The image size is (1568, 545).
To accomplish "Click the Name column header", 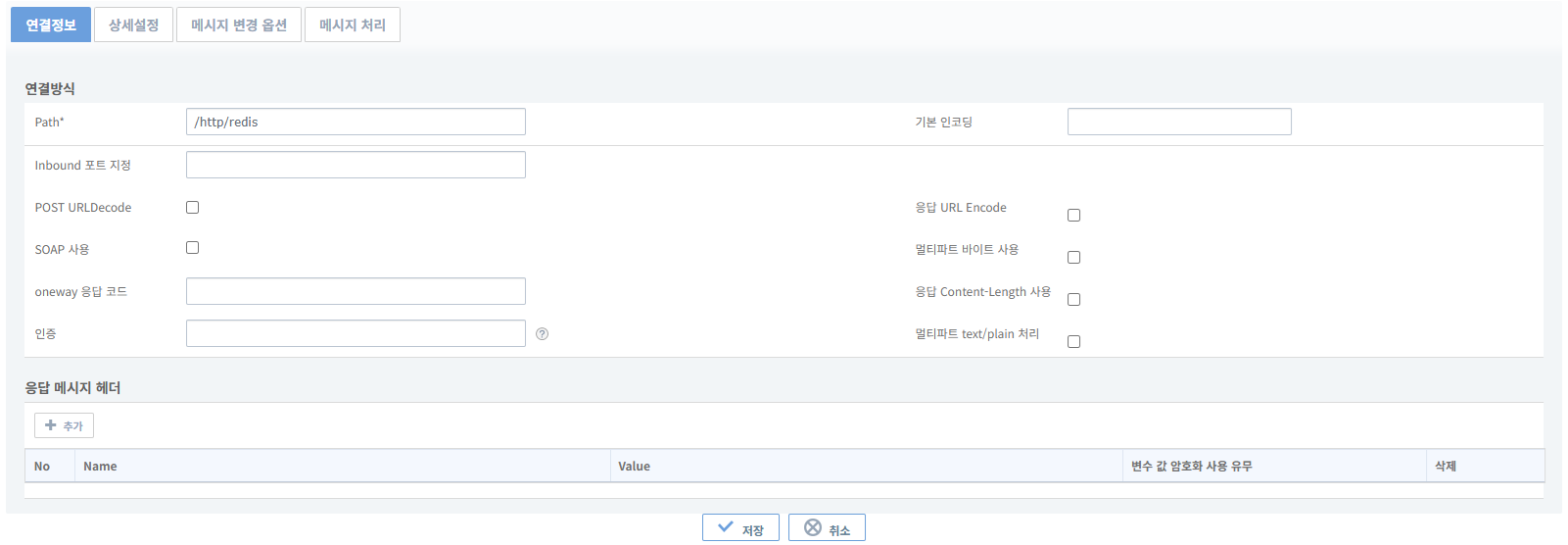I will 100,467.
